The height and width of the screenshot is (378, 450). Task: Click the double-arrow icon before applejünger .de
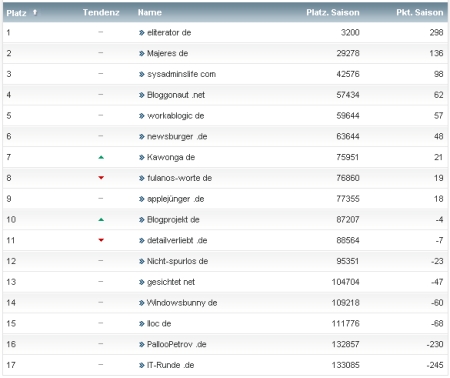pyautogui.click(x=142, y=199)
